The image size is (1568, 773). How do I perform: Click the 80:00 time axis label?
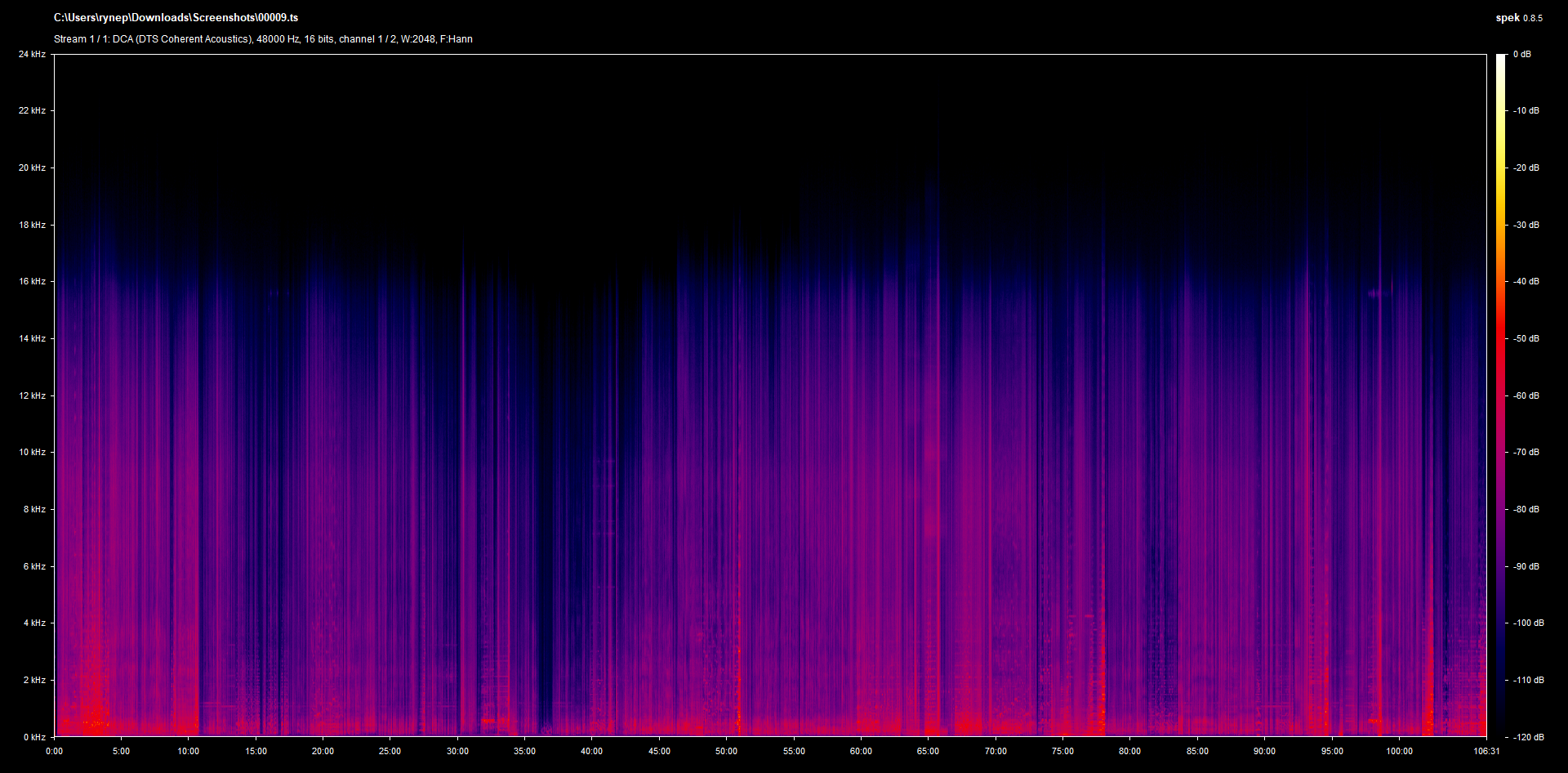click(1129, 751)
